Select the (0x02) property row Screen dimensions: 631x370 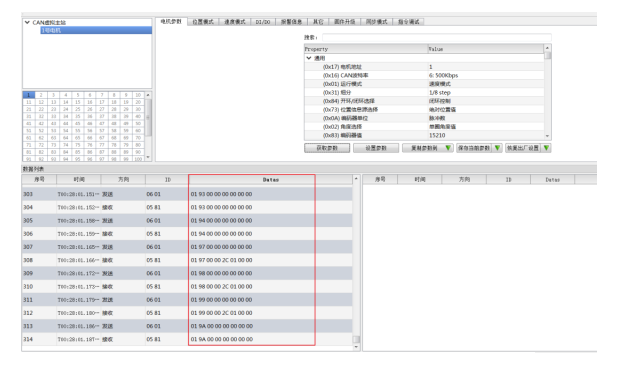click(424, 126)
